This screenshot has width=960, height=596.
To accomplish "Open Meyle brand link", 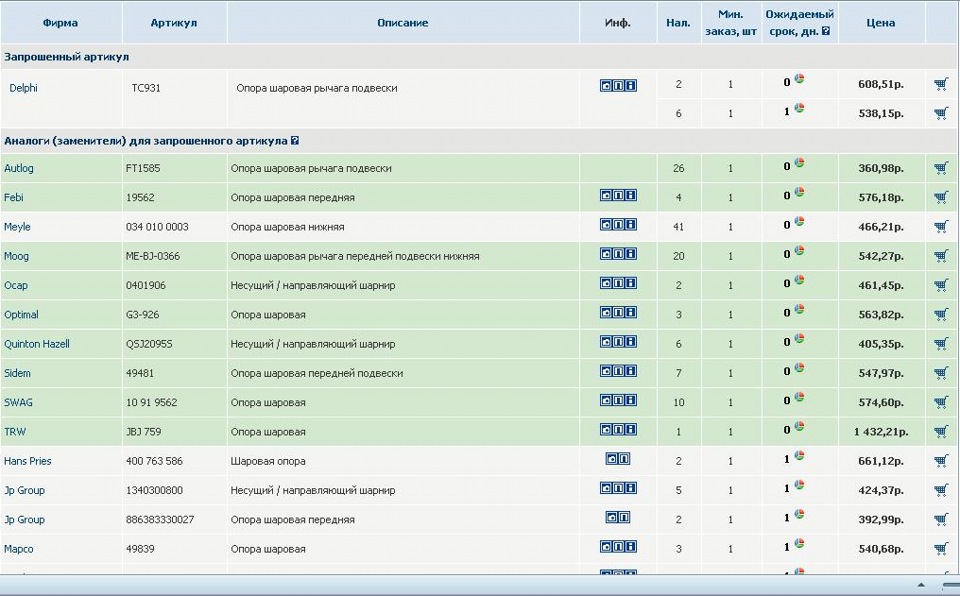I will [17, 227].
